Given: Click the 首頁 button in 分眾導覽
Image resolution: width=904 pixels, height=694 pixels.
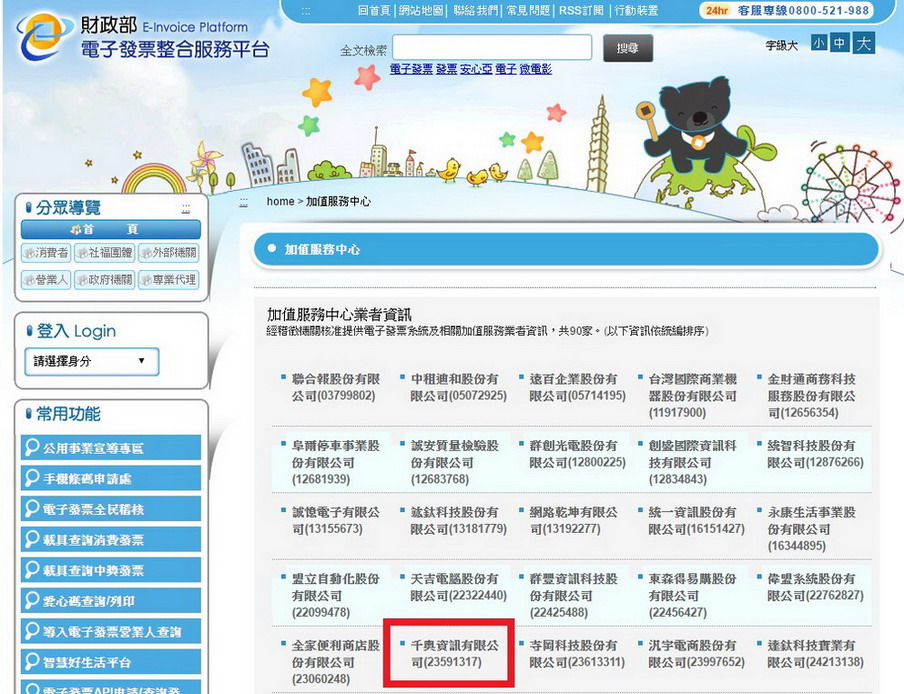Looking at the screenshot, I should [x=111, y=229].
